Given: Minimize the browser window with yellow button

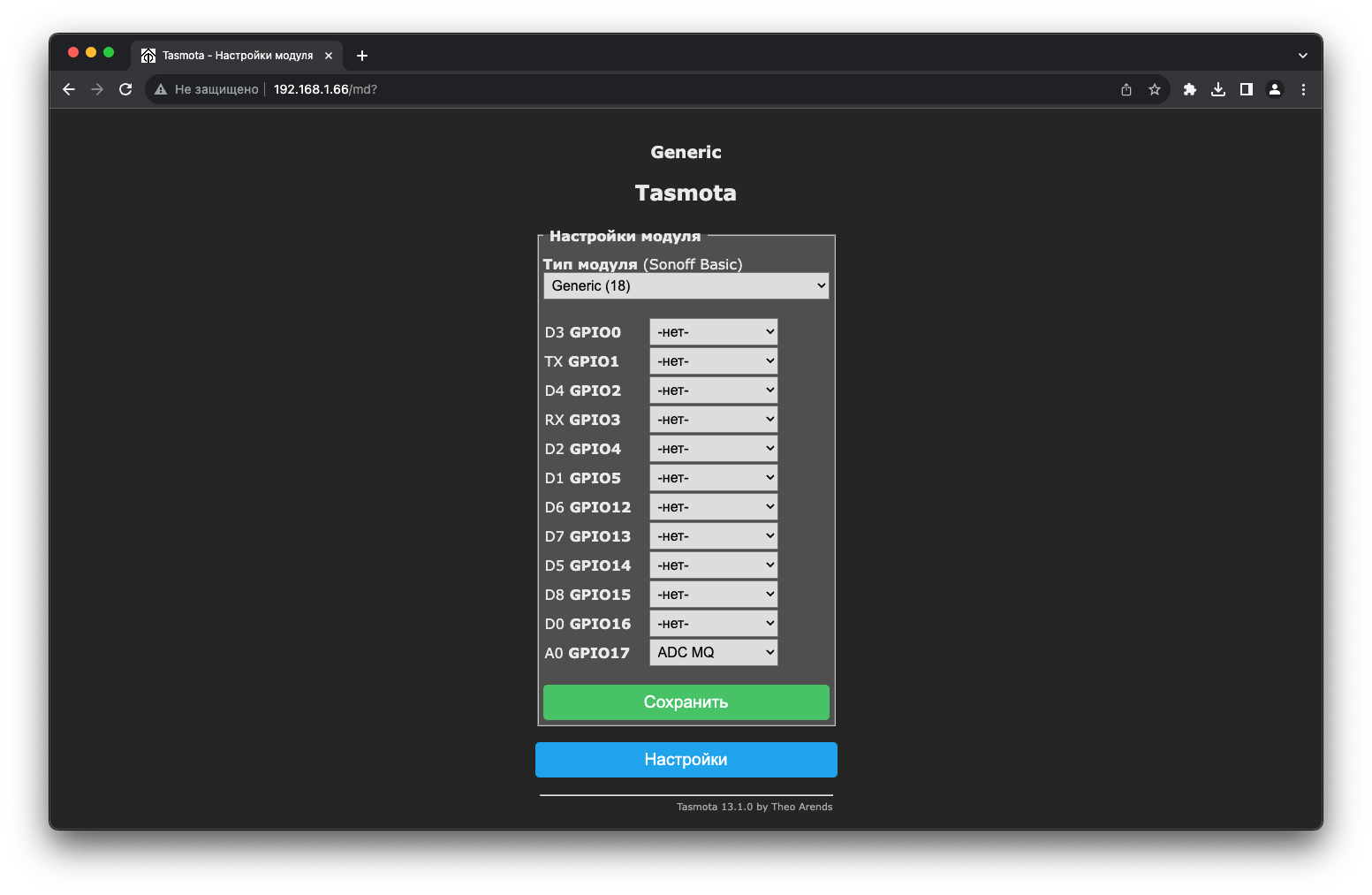Looking at the screenshot, I should coord(91,52).
